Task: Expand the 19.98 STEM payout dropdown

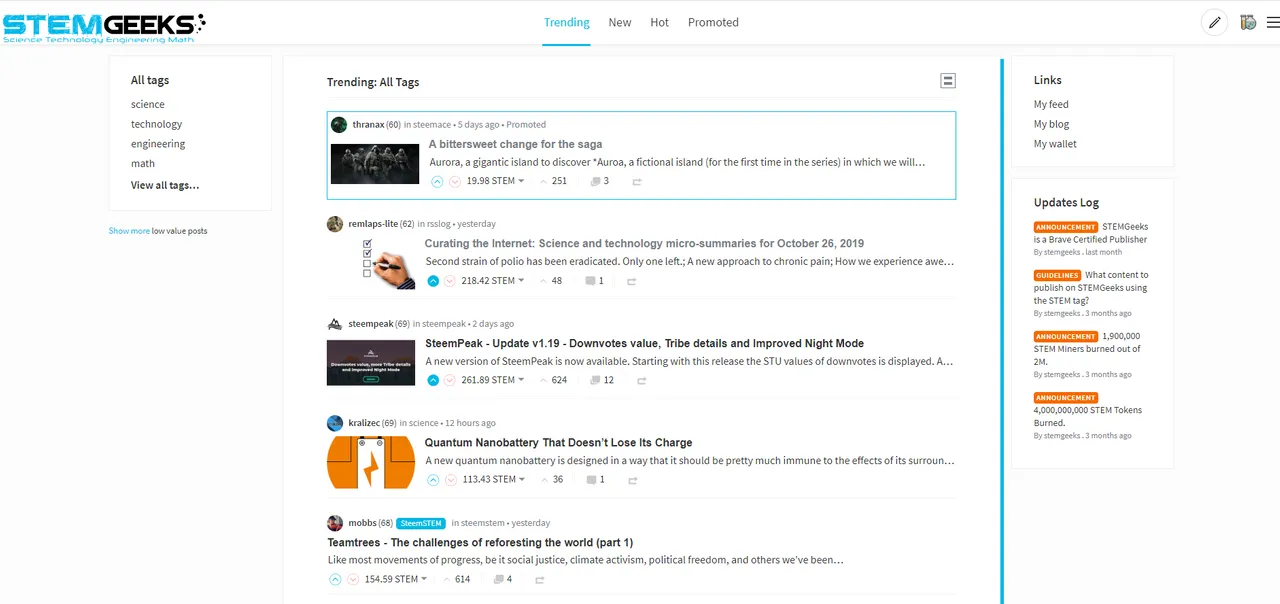Action: pyautogui.click(x=495, y=181)
